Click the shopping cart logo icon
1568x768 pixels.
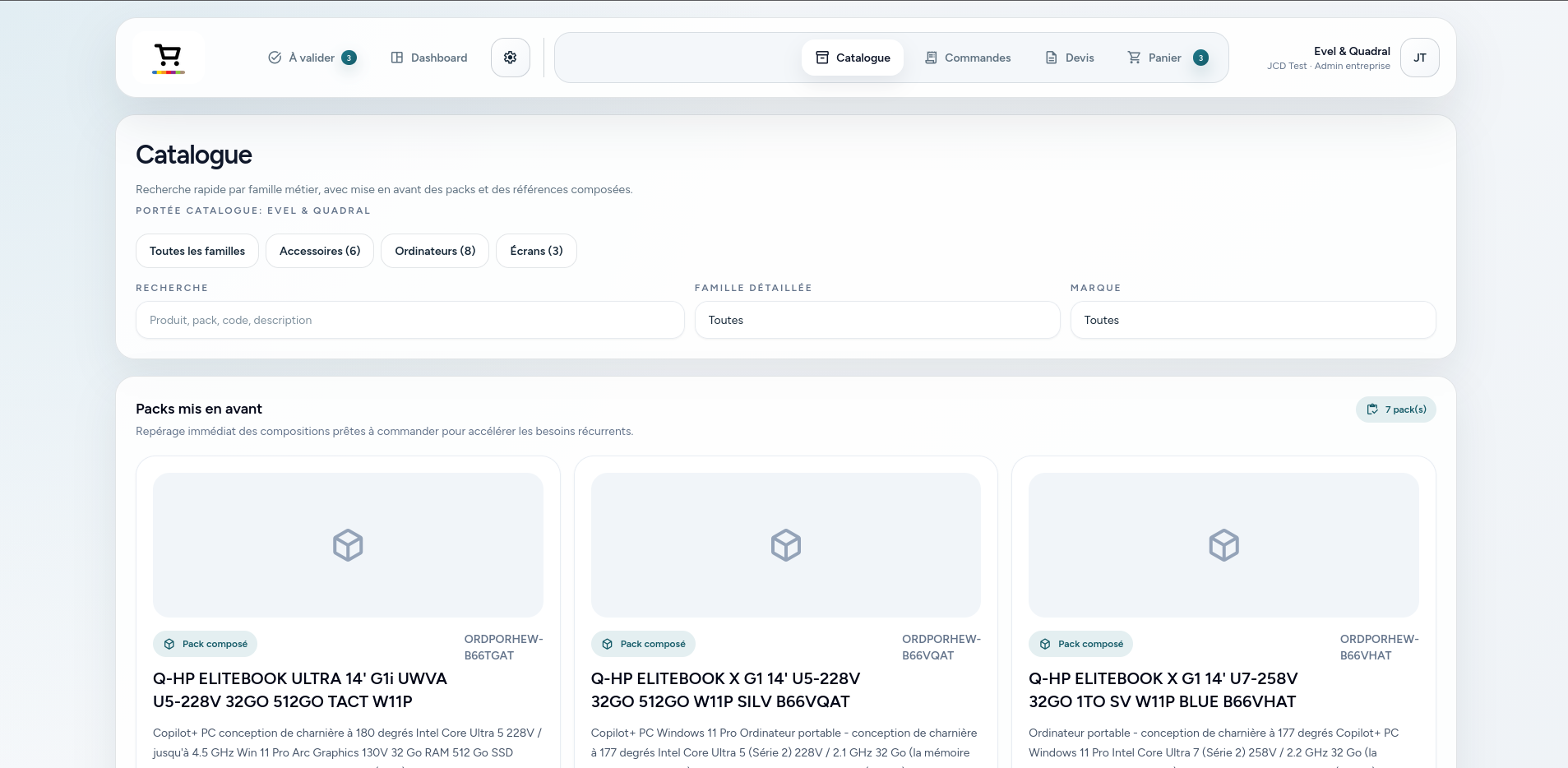point(169,58)
